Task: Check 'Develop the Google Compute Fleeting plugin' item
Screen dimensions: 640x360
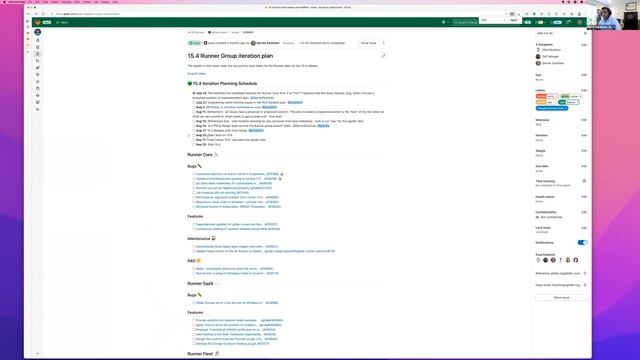Action: [194, 344]
